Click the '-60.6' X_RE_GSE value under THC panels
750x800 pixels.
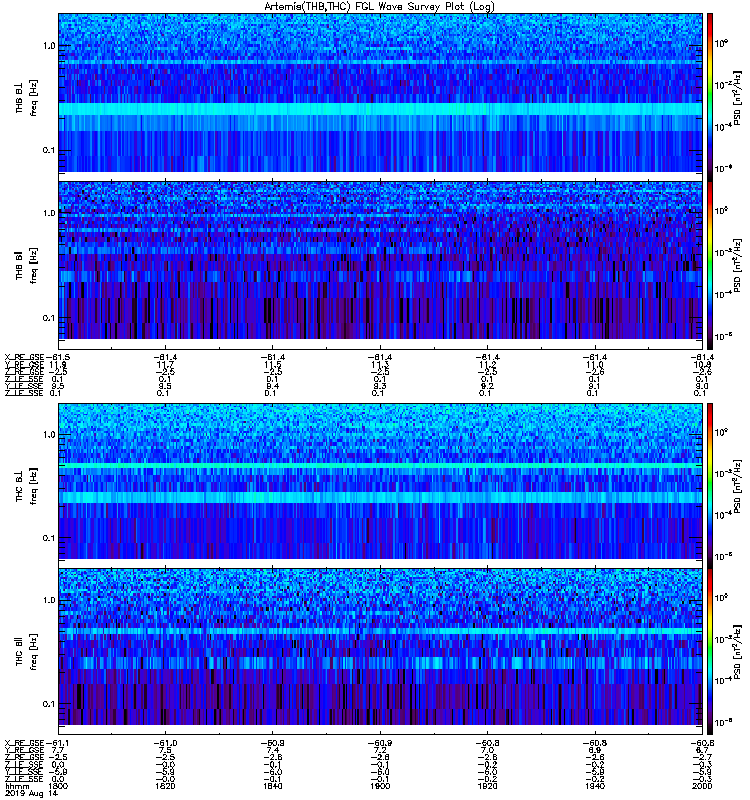click(702, 743)
